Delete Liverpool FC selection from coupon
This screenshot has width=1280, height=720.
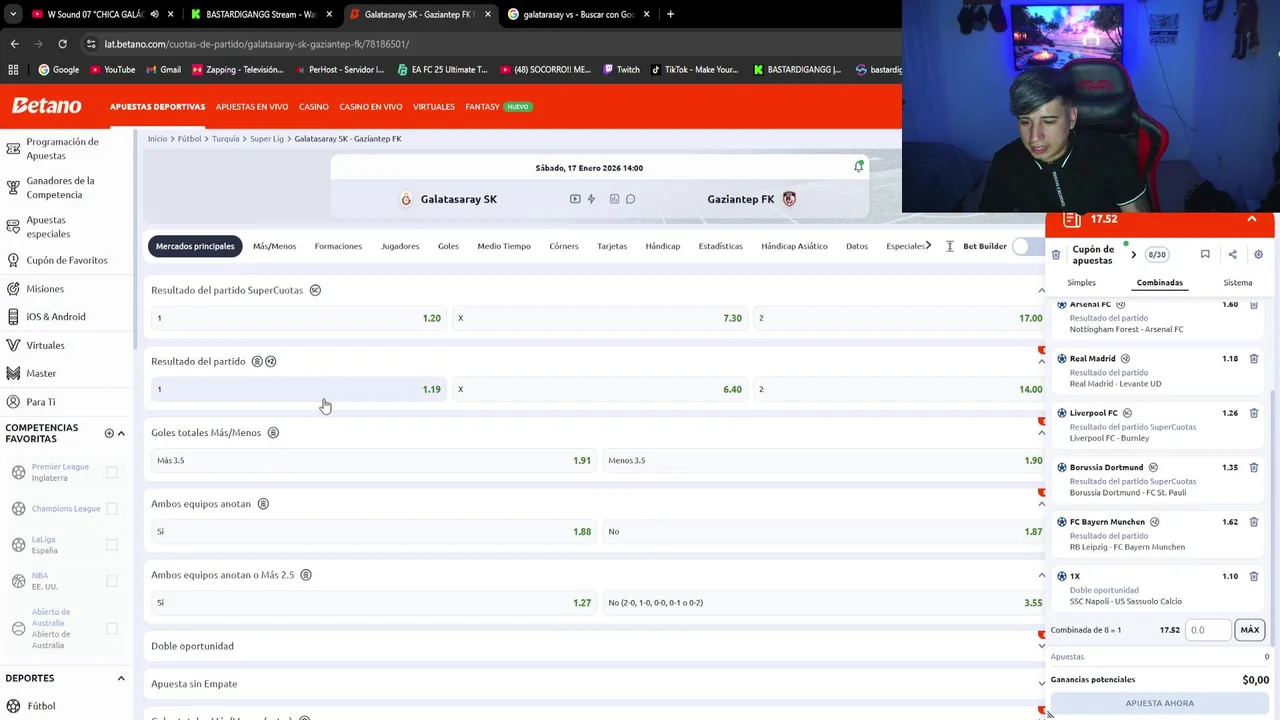[1253, 413]
